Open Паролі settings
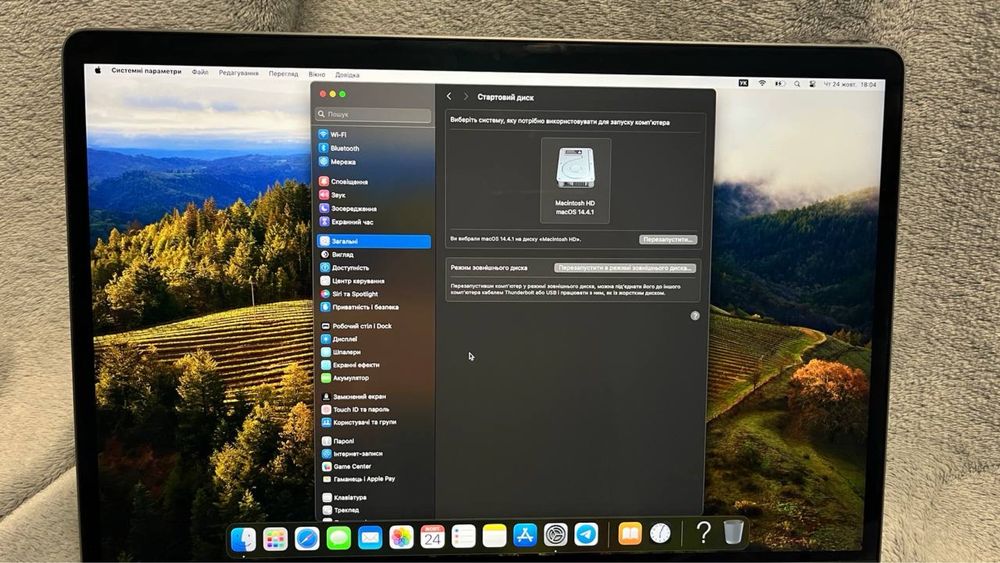 click(374, 441)
